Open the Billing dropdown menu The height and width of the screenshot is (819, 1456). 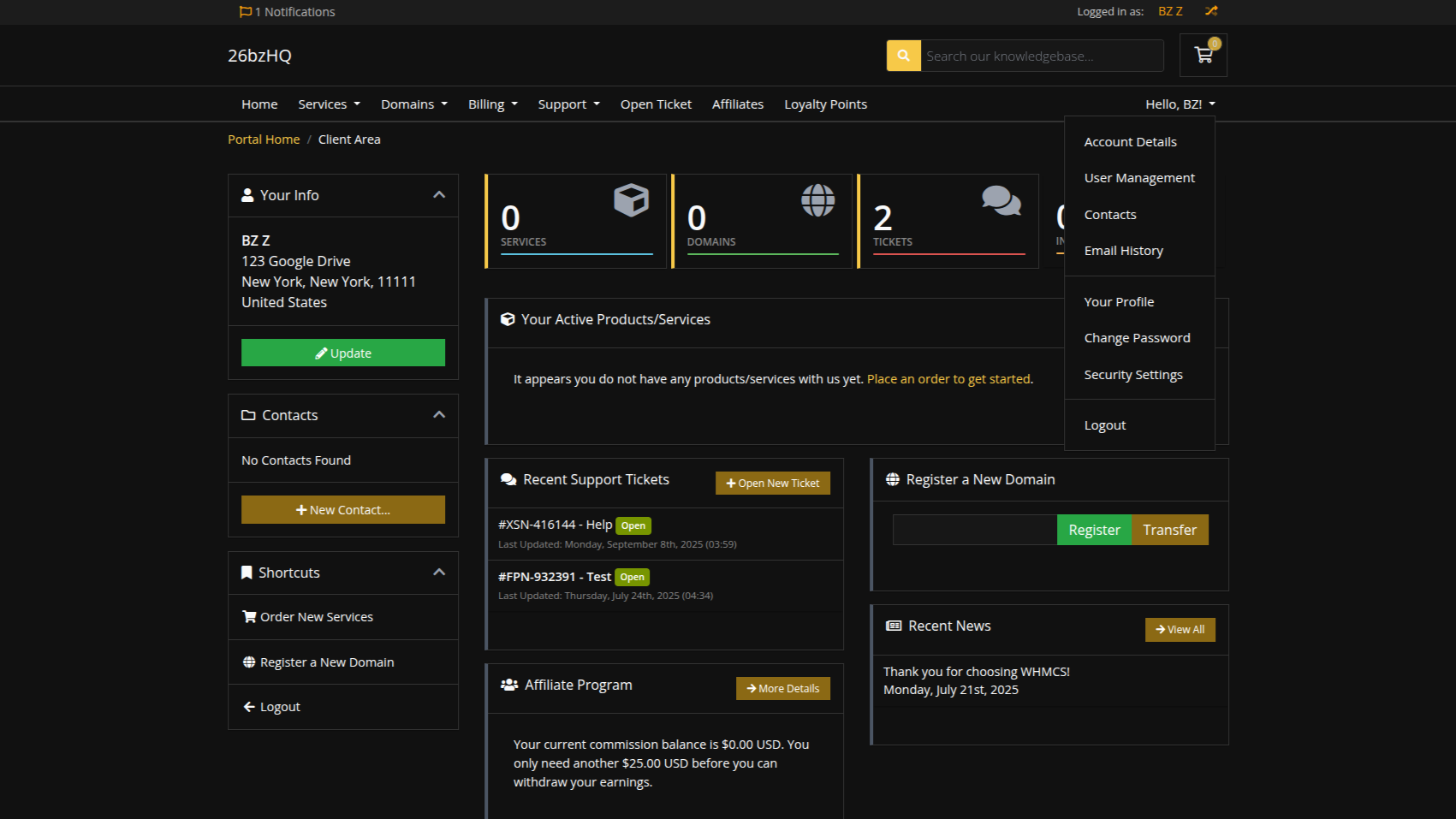tap(492, 104)
